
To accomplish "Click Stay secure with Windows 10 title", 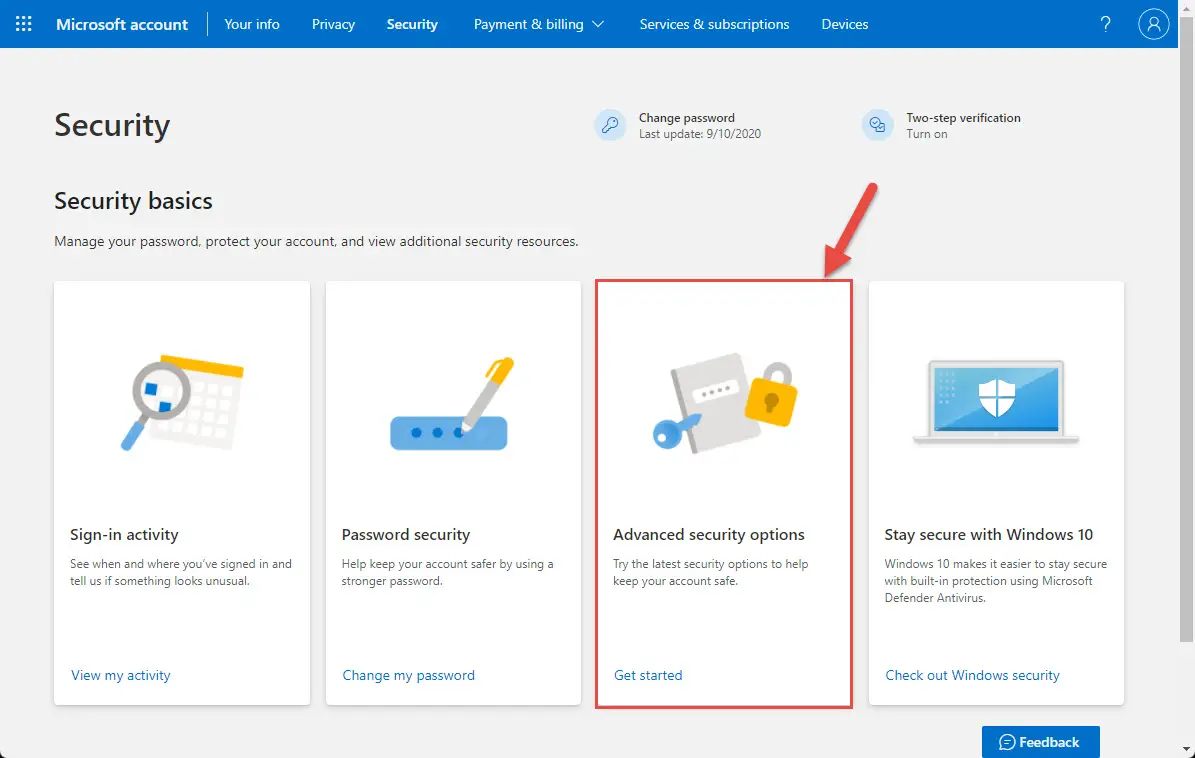I will tap(988, 535).
